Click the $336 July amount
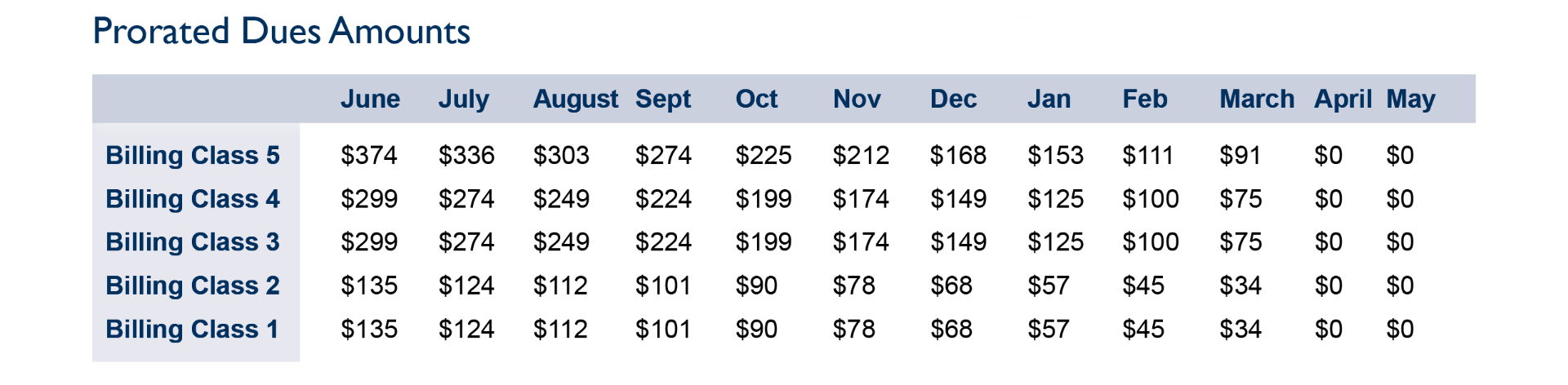Viewport: 1568px width, 385px height. [466, 155]
